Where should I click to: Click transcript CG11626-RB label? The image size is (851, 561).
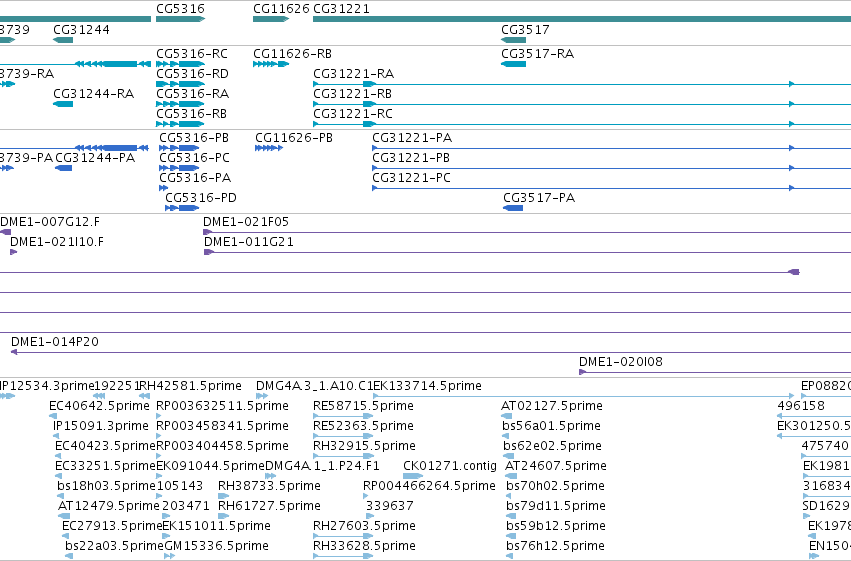pos(293,53)
